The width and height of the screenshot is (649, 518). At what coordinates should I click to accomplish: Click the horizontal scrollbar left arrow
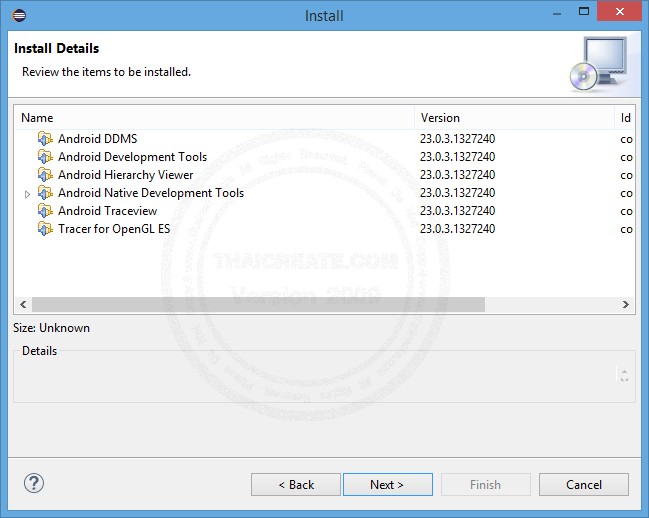coord(23,305)
